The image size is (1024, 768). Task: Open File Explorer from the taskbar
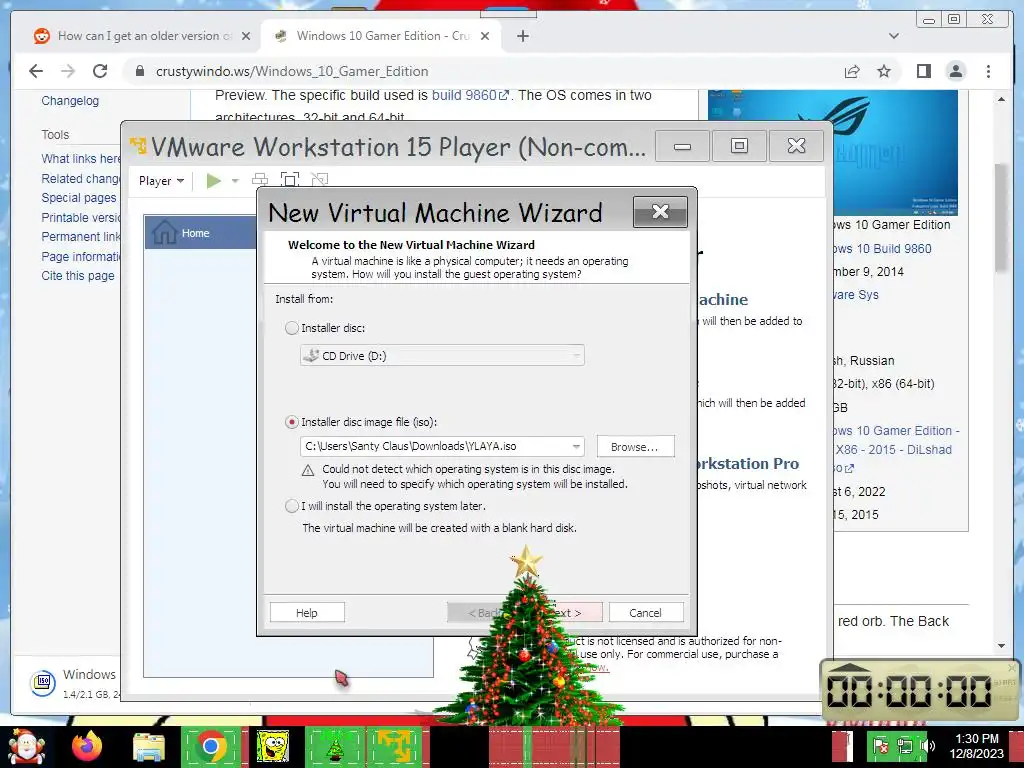click(149, 748)
